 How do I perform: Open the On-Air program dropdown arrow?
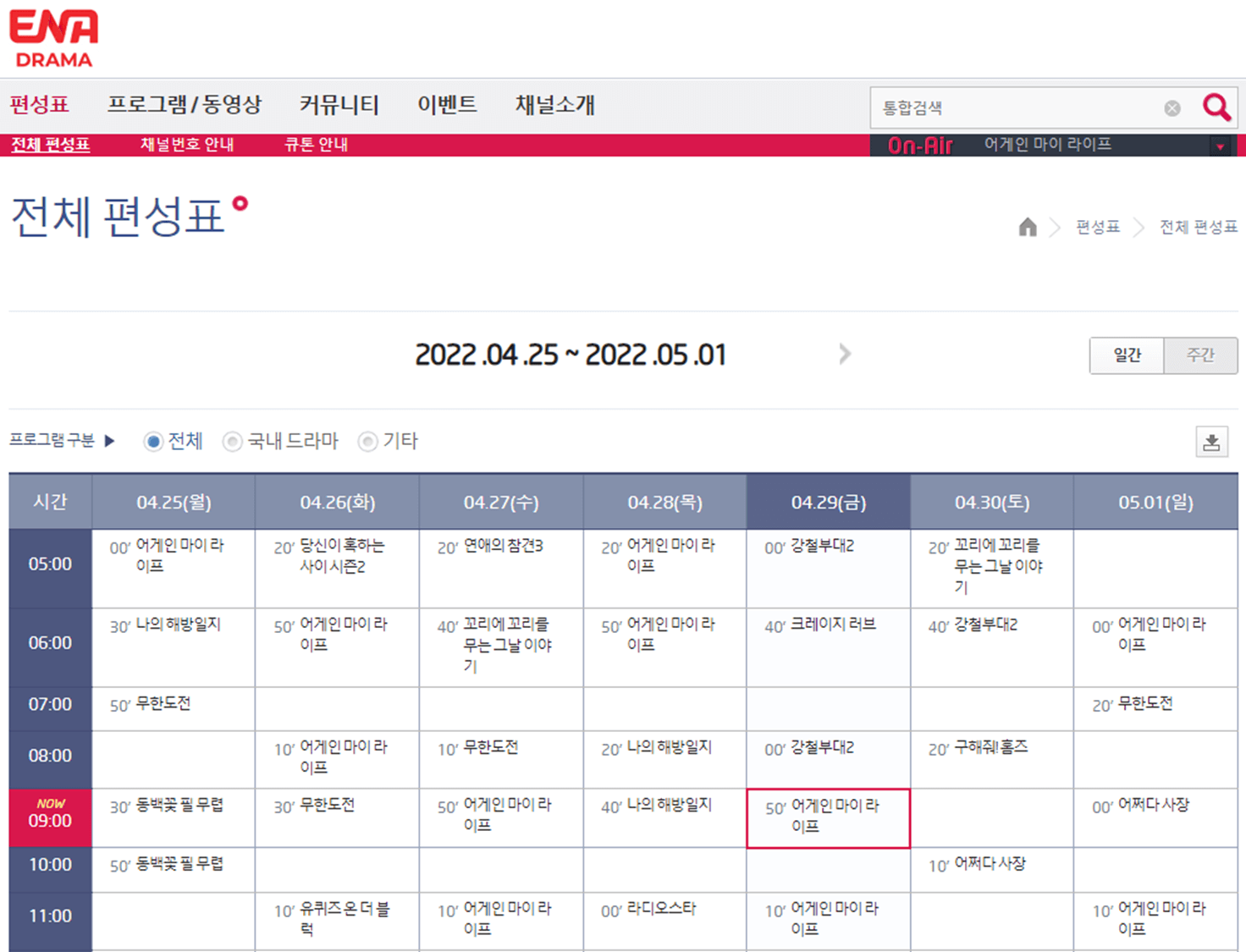[x=1221, y=145]
